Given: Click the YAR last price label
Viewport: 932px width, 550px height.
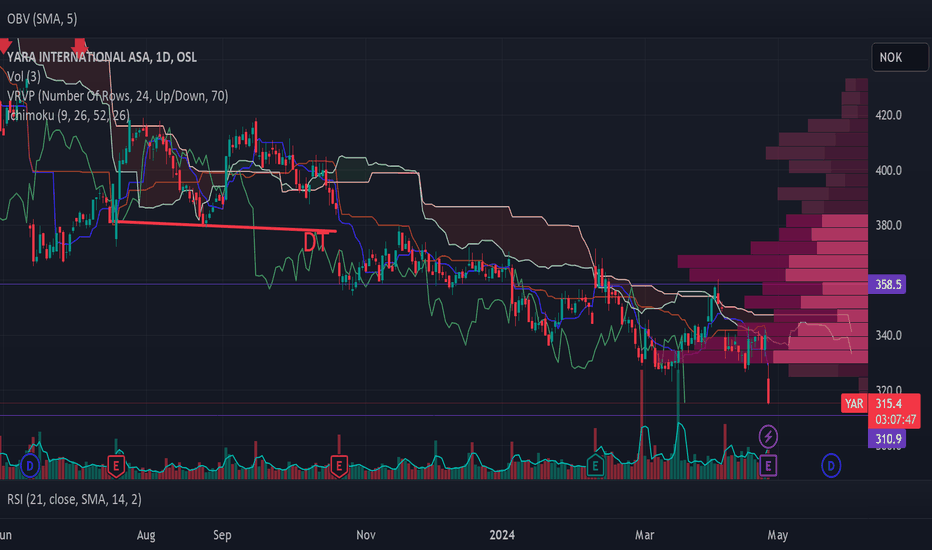Looking at the screenshot, I should [854, 403].
